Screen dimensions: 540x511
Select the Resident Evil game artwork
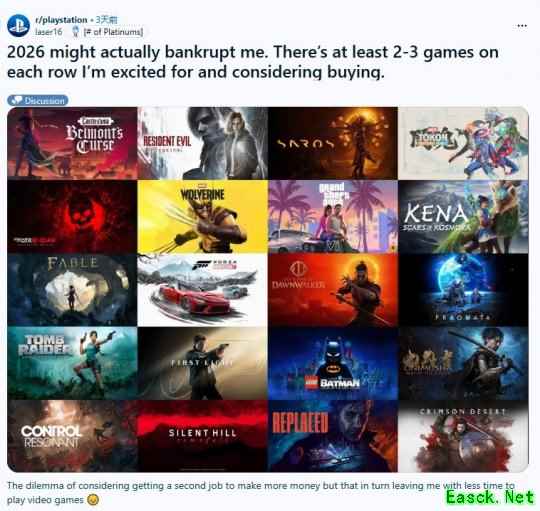pos(202,143)
